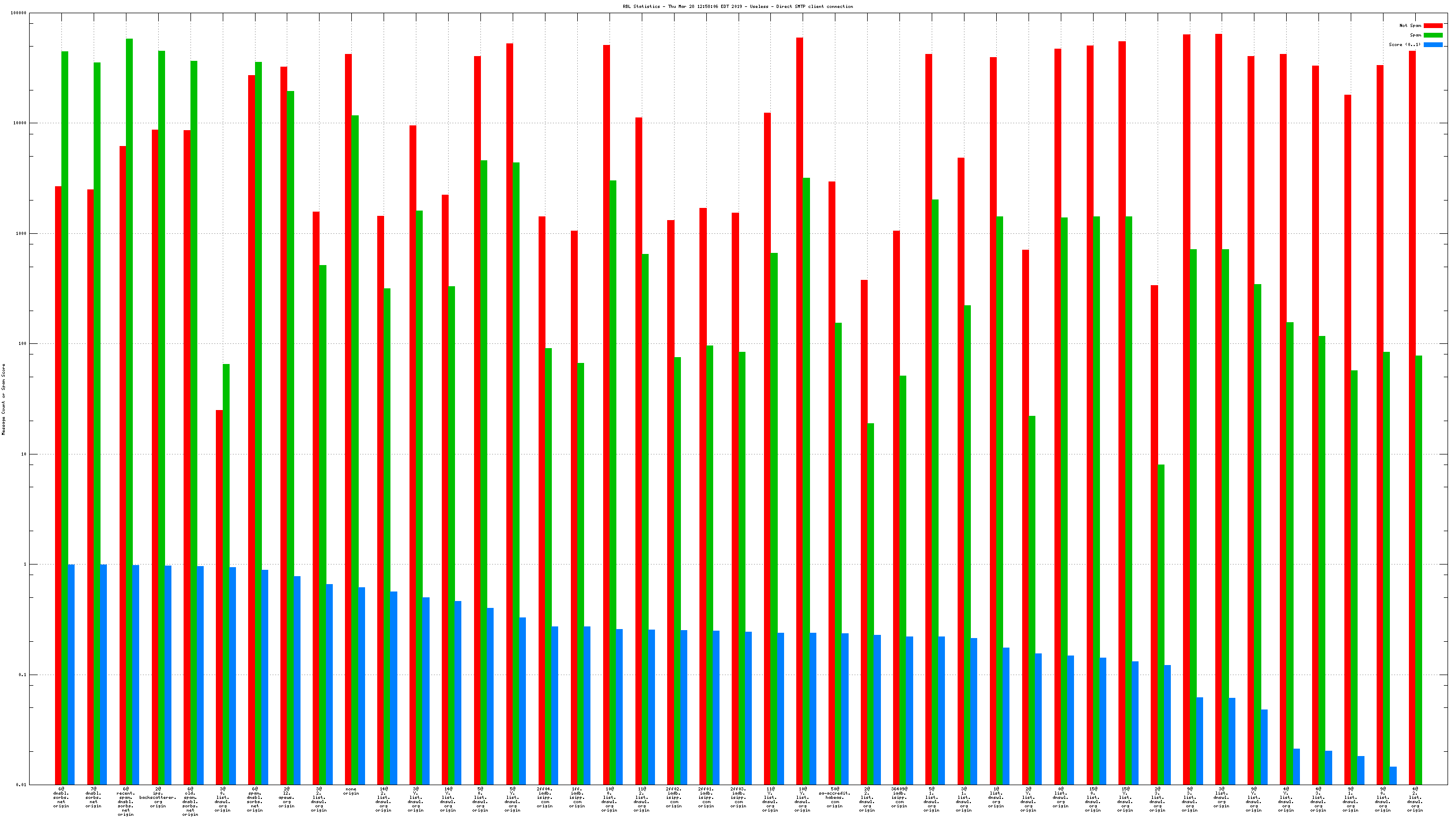The height and width of the screenshot is (819, 1456).
Task: Click the 364090 iadb.isipp.com x-axis label
Action: coord(899,797)
